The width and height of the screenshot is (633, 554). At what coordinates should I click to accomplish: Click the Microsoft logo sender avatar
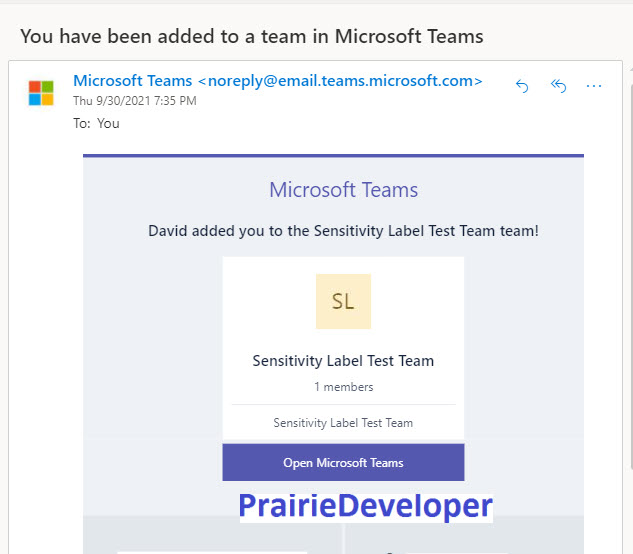click(x=41, y=93)
